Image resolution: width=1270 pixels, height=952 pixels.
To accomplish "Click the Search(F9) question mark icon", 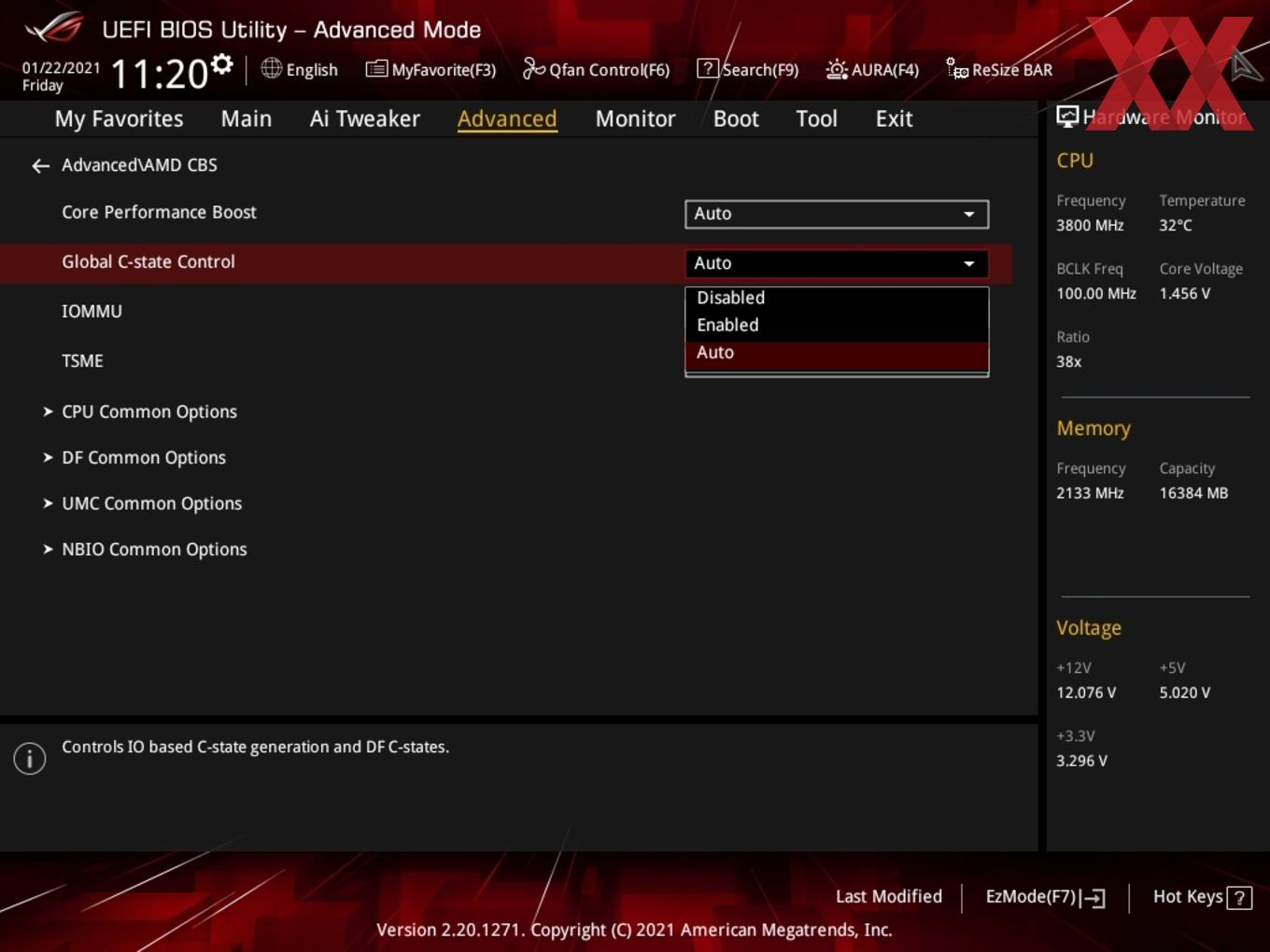I will [x=708, y=69].
